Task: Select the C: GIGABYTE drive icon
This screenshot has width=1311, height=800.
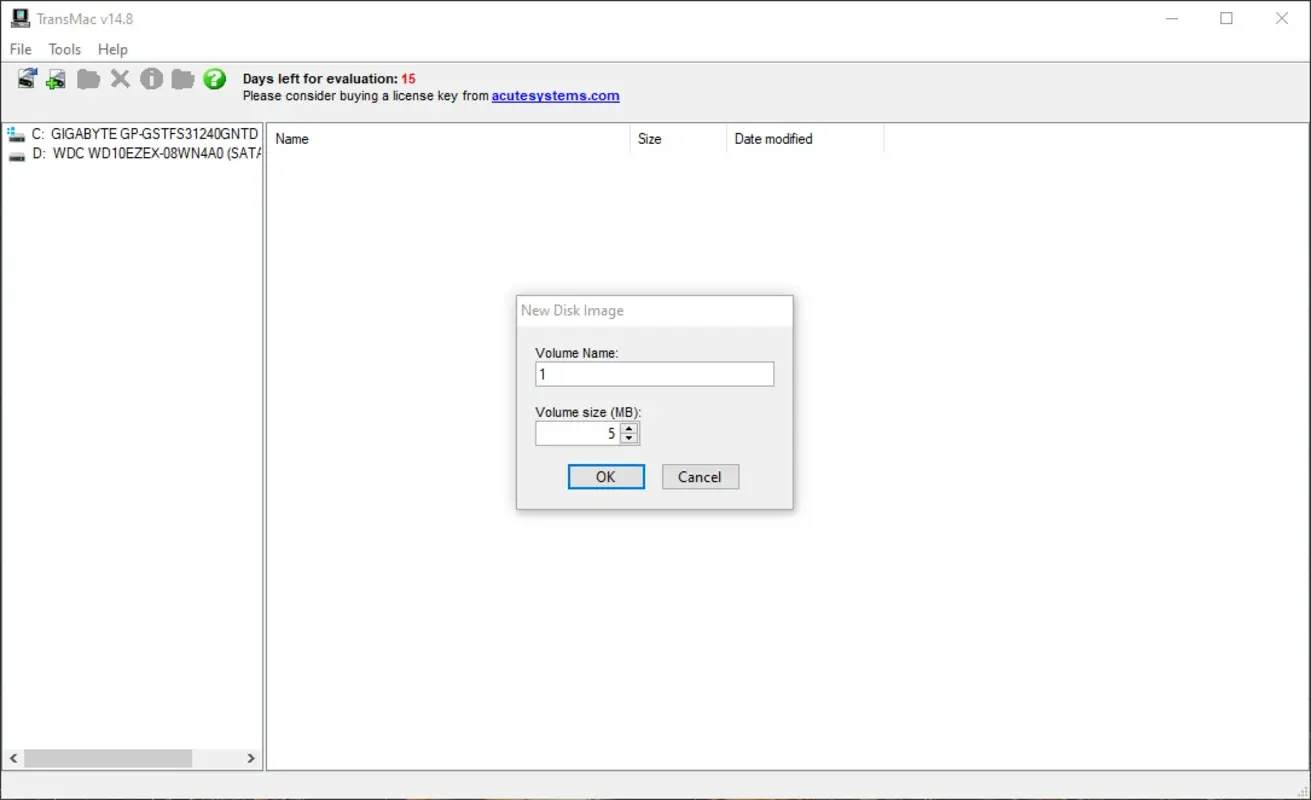Action: coord(16,133)
